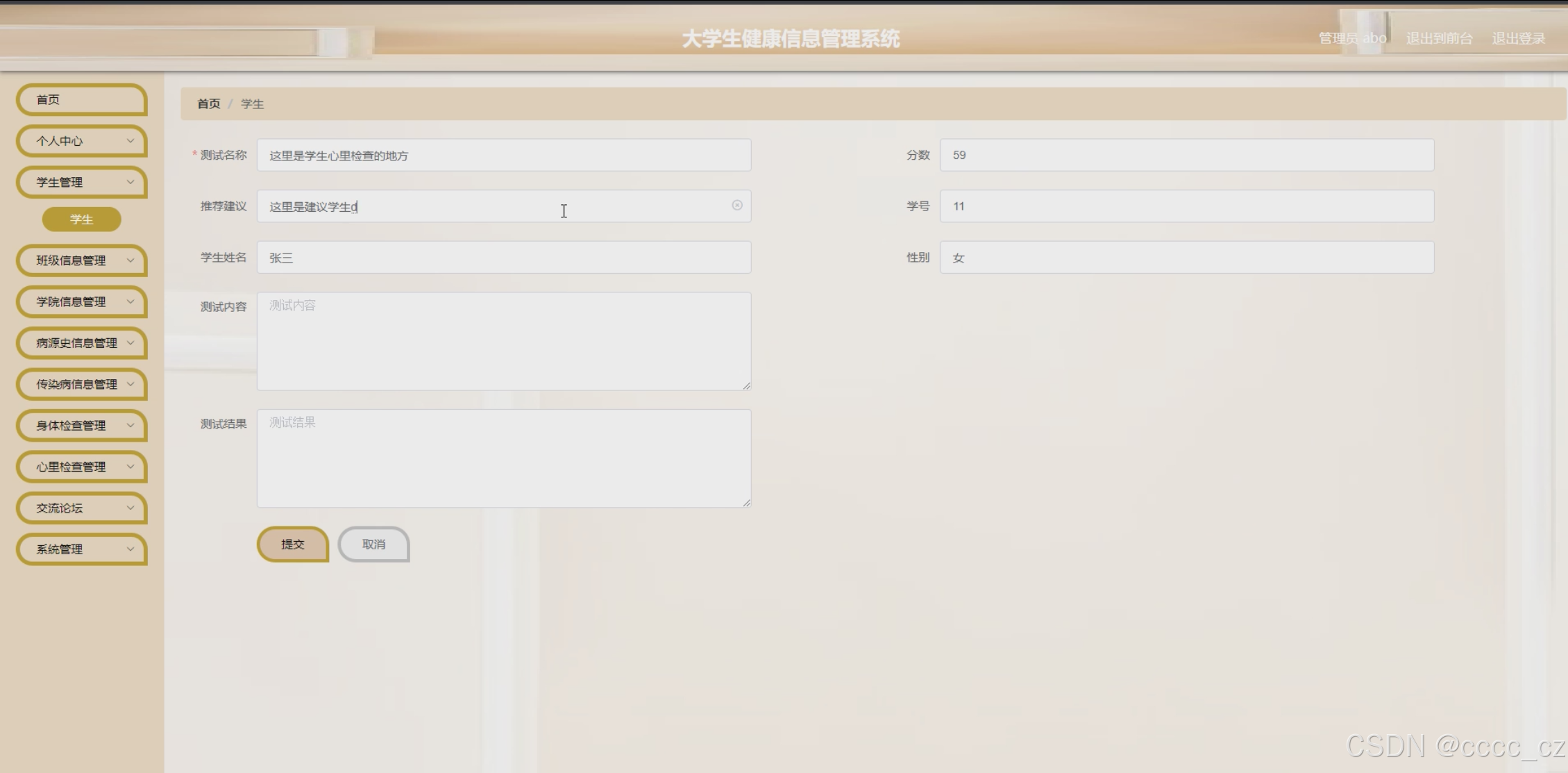Expand 班级信息管理 sidebar menu
Image resolution: width=1568 pixels, height=773 pixels.
(81, 260)
